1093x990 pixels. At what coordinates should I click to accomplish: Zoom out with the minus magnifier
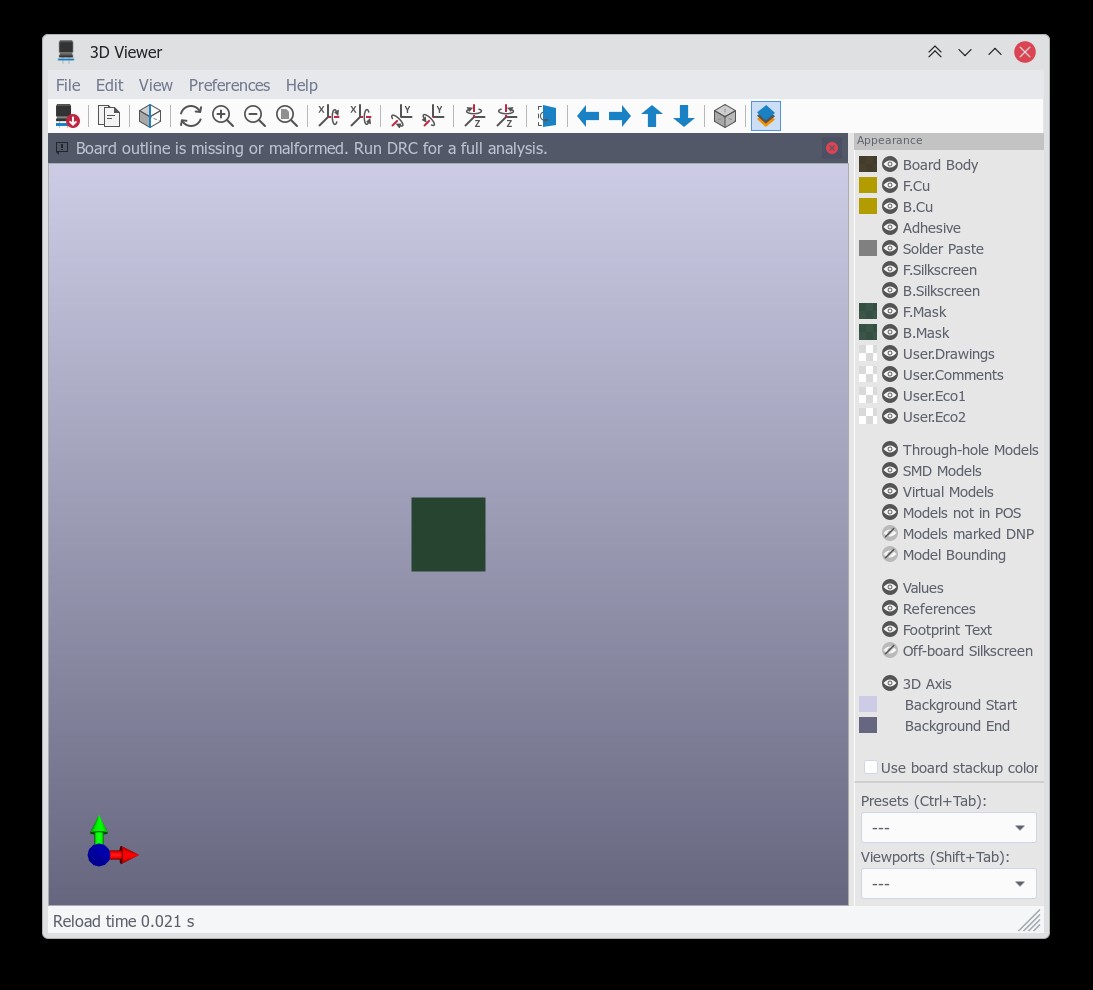coord(254,116)
